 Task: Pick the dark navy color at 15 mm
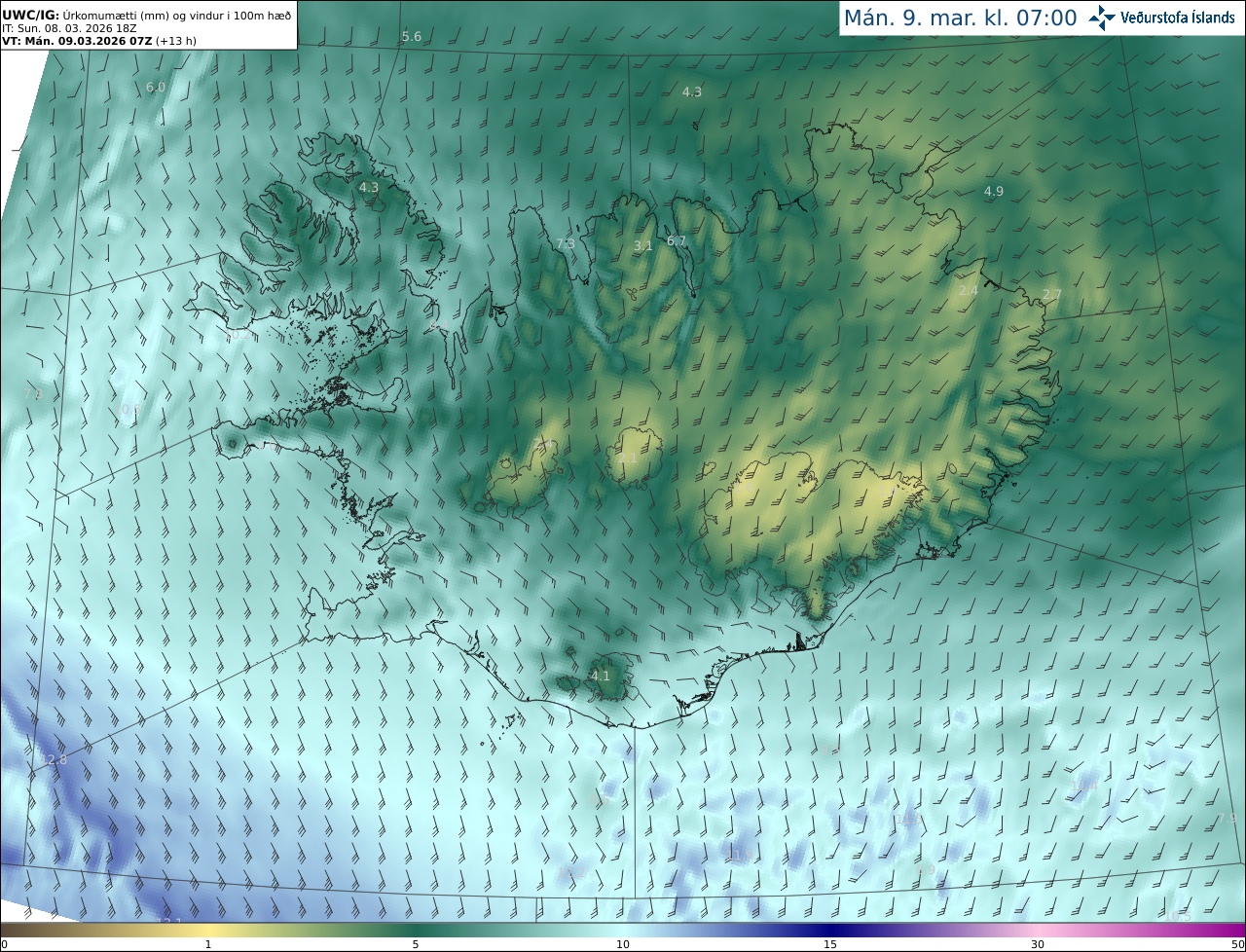point(830,930)
